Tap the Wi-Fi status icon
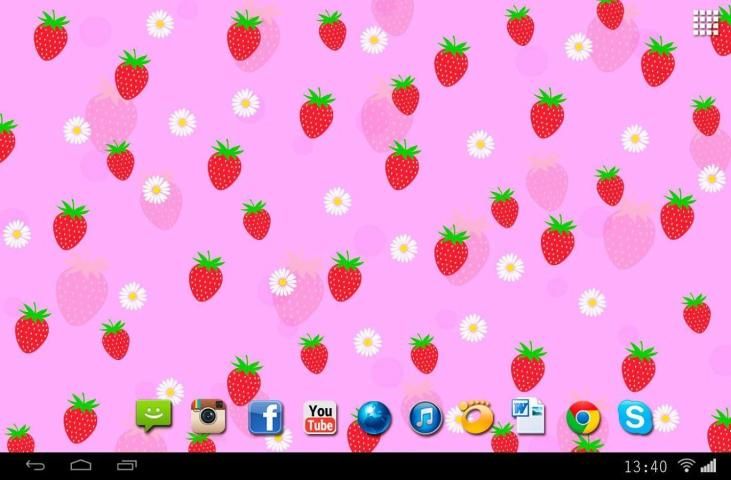The height and width of the screenshot is (480, 731). (x=686, y=467)
